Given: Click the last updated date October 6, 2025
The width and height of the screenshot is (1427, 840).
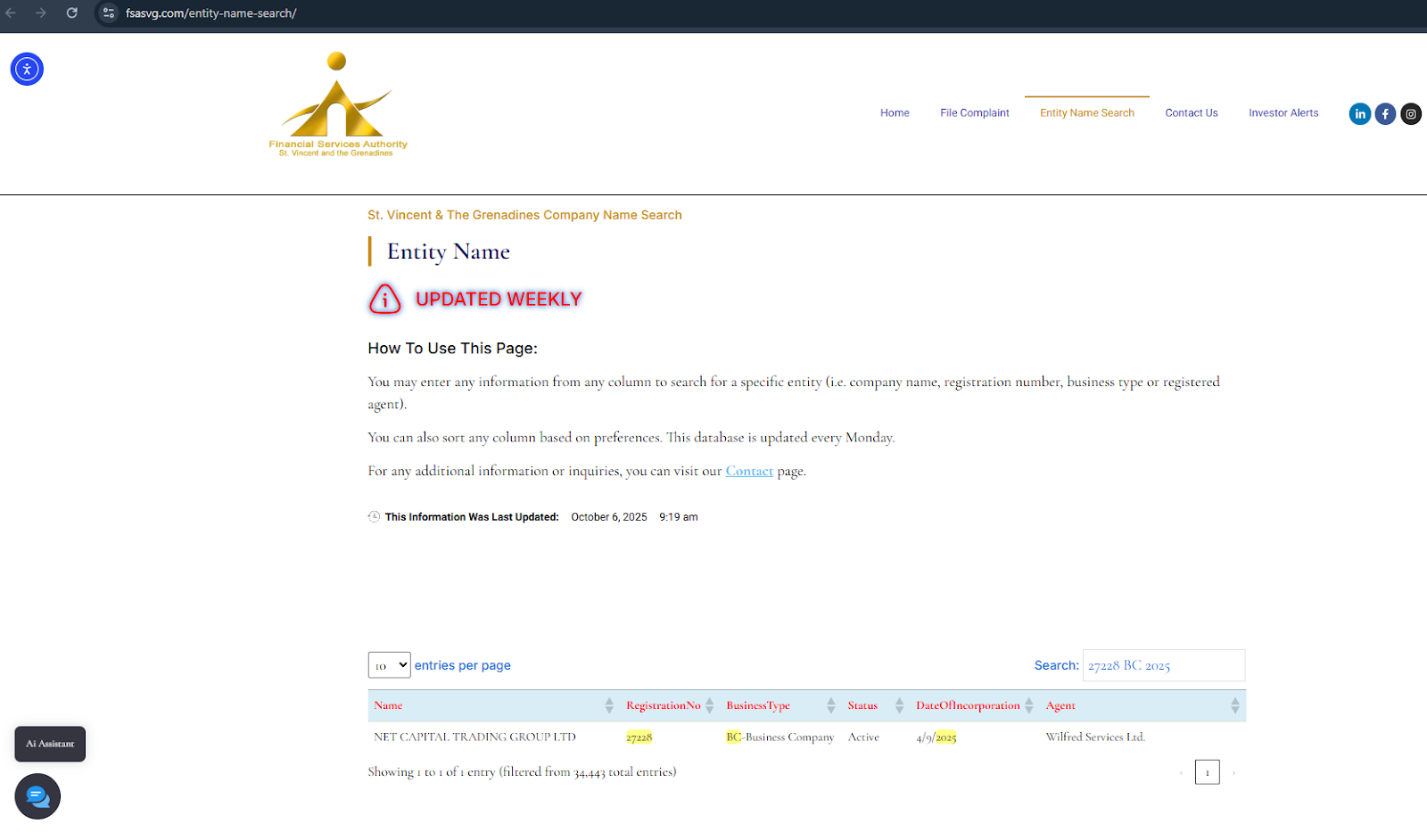Looking at the screenshot, I should click(x=609, y=517).
